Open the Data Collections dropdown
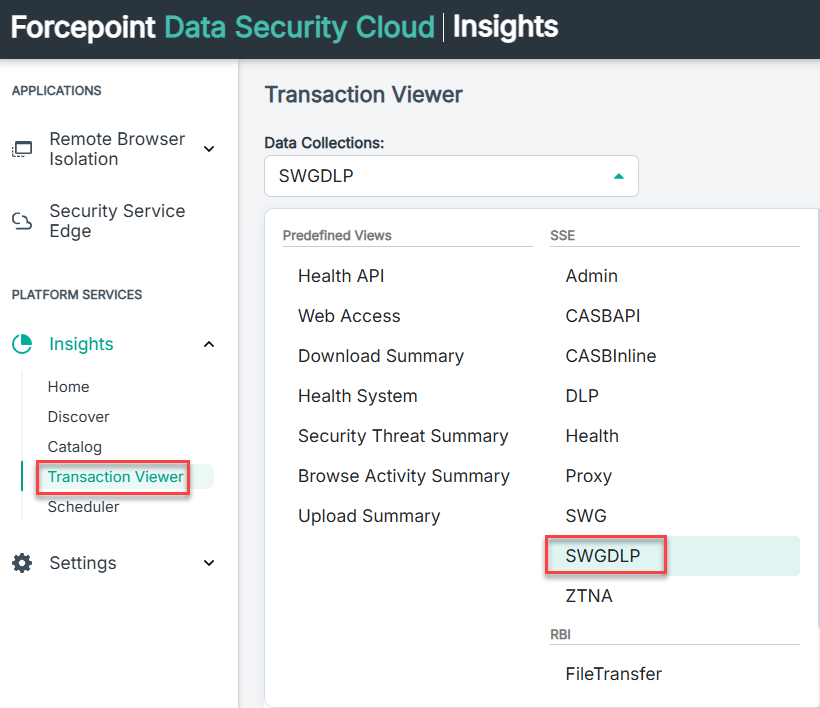This screenshot has height=708, width=820. (451, 176)
